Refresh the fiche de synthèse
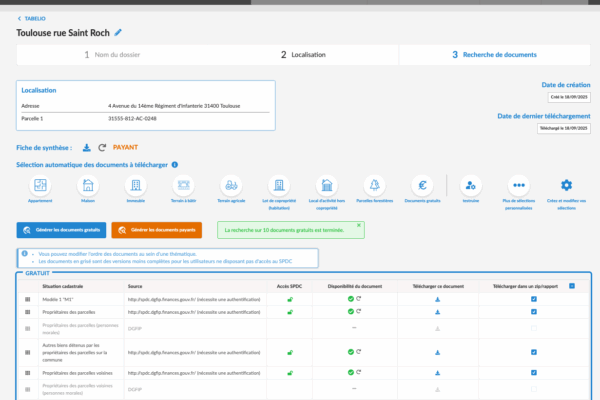 pos(102,147)
